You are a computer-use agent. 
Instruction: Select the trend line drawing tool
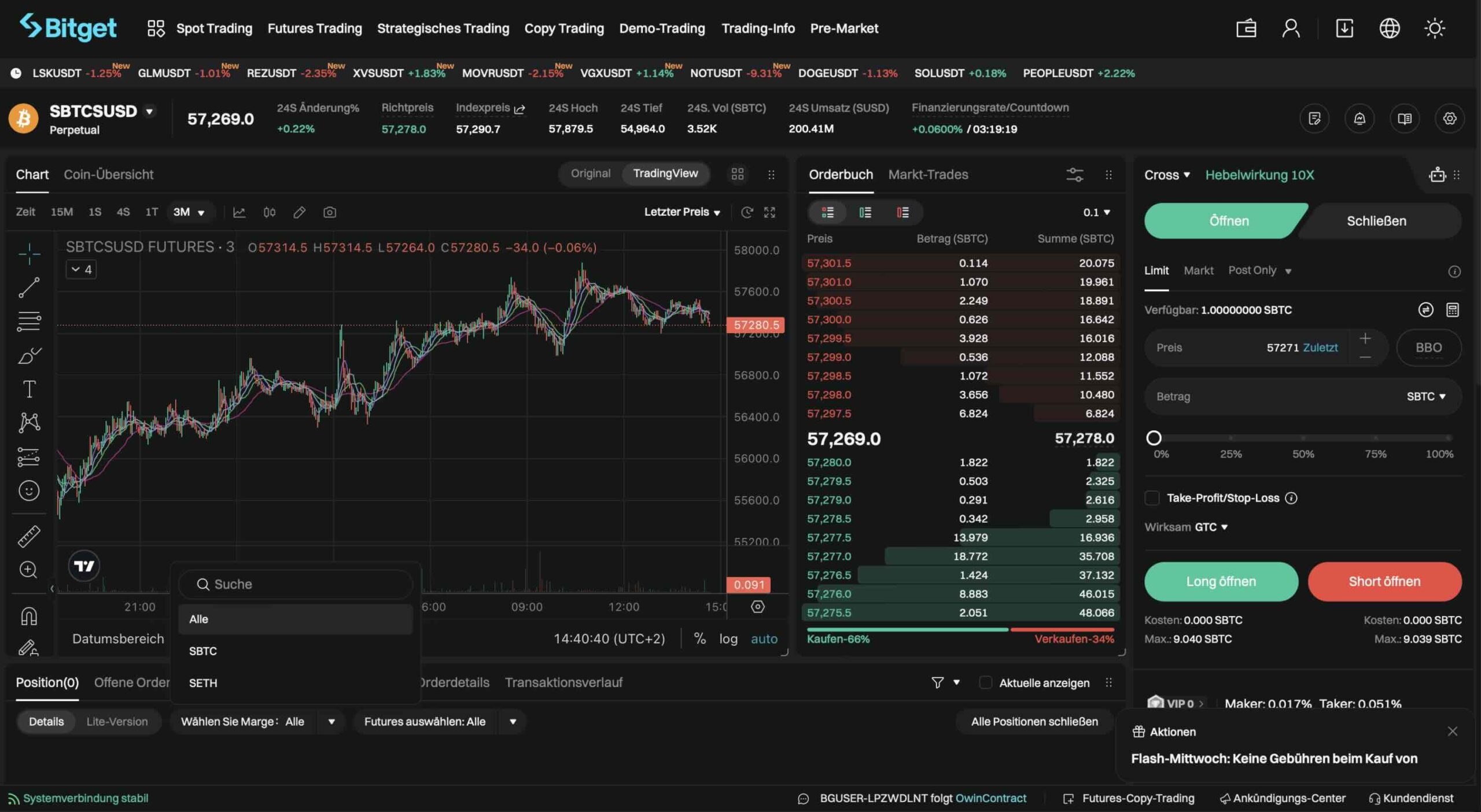point(29,287)
